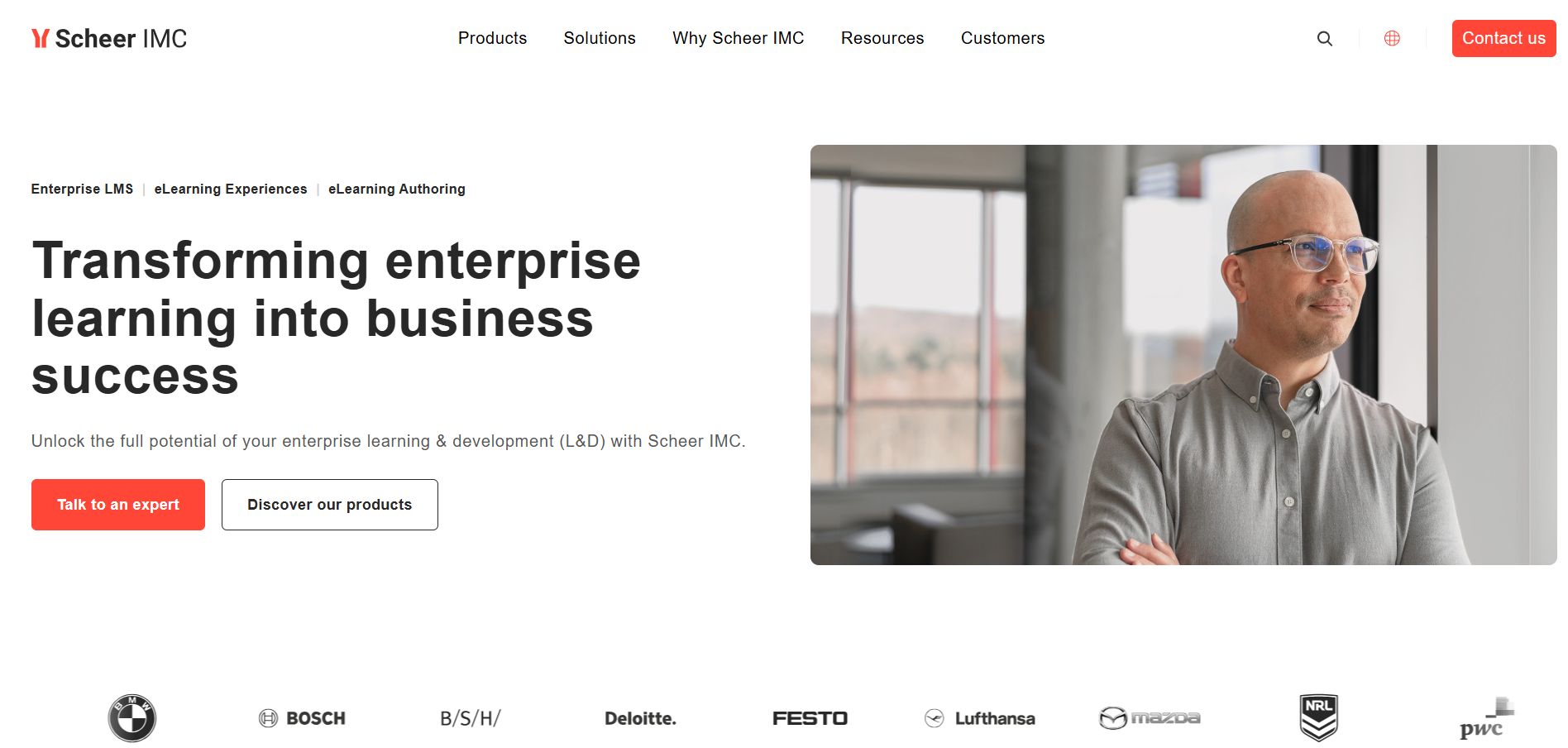Open the Solutions menu

(x=599, y=38)
